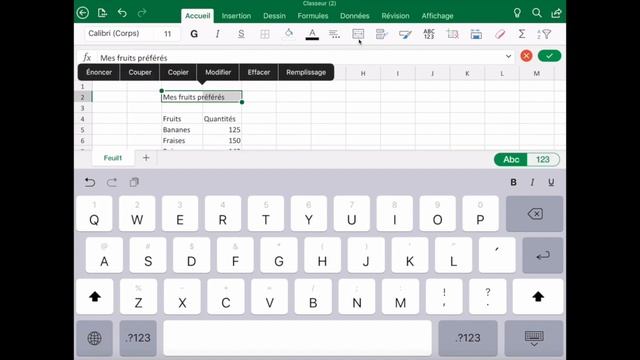Tap the fx function icon
This screenshot has width=640, height=360.
tap(87, 57)
